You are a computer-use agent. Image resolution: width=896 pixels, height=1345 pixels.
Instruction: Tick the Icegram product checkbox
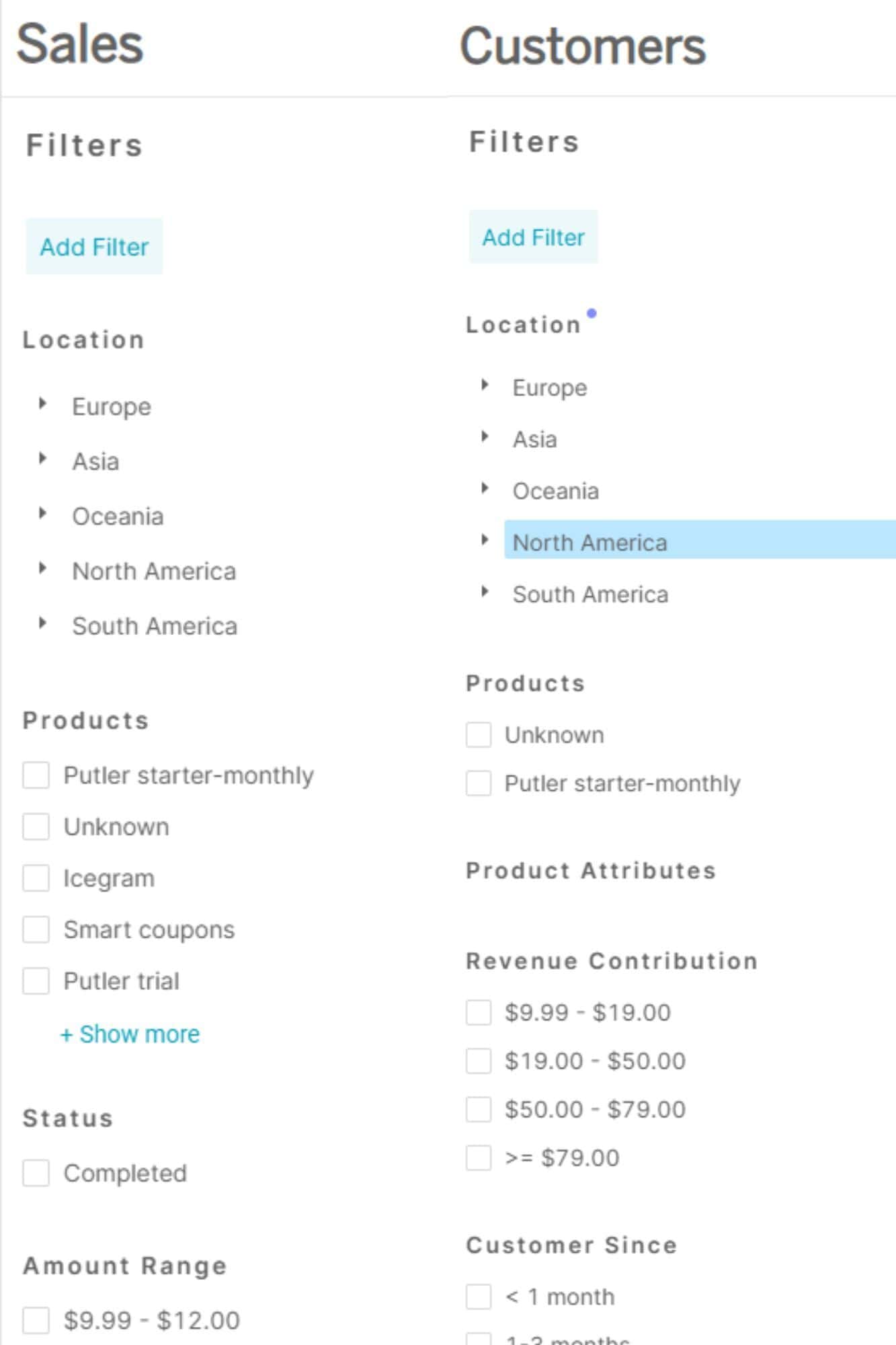[36, 878]
